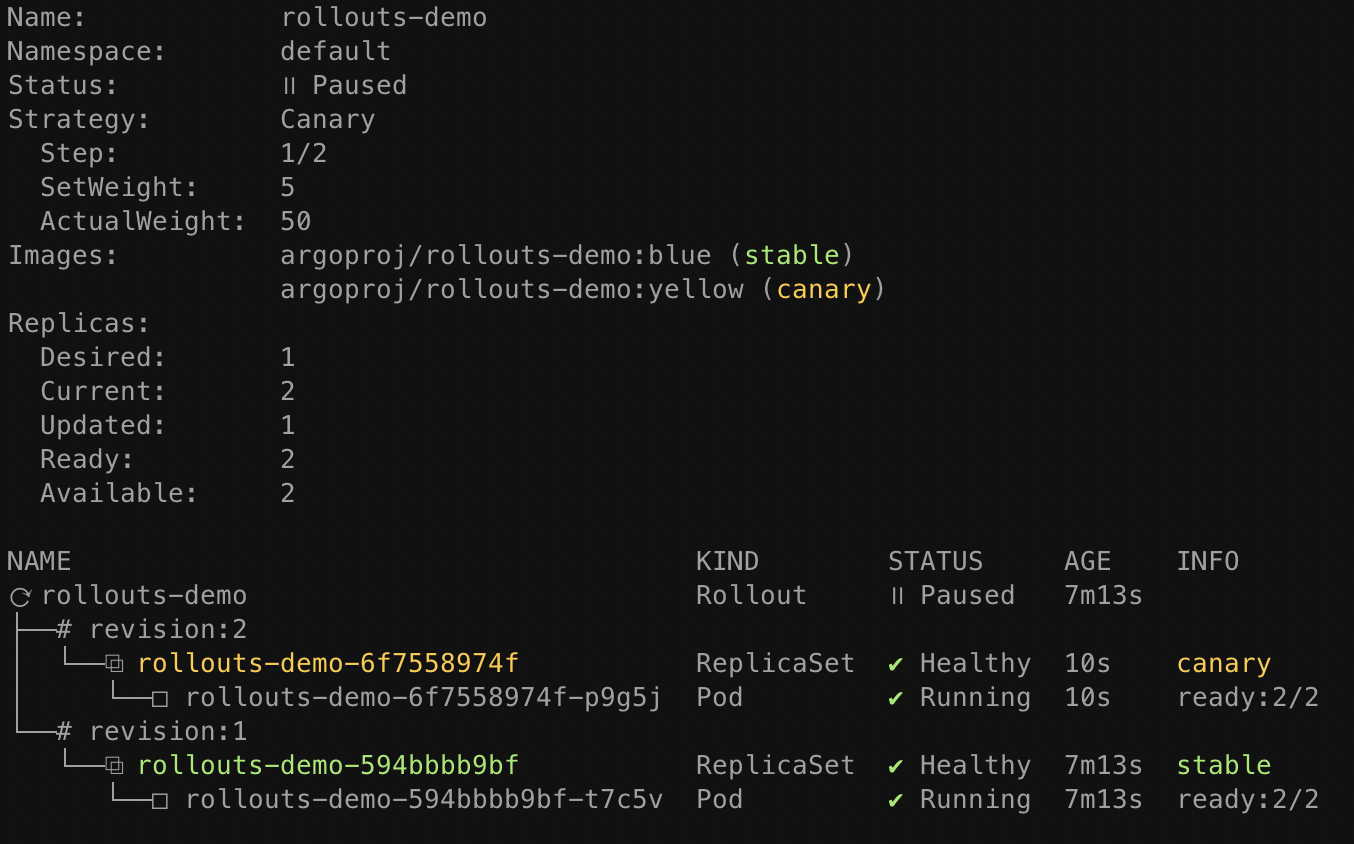Image resolution: width=1354 pixels, height=844 pixels.
Task: Click the hash symbol before revision:2
Action: point(65,630)
